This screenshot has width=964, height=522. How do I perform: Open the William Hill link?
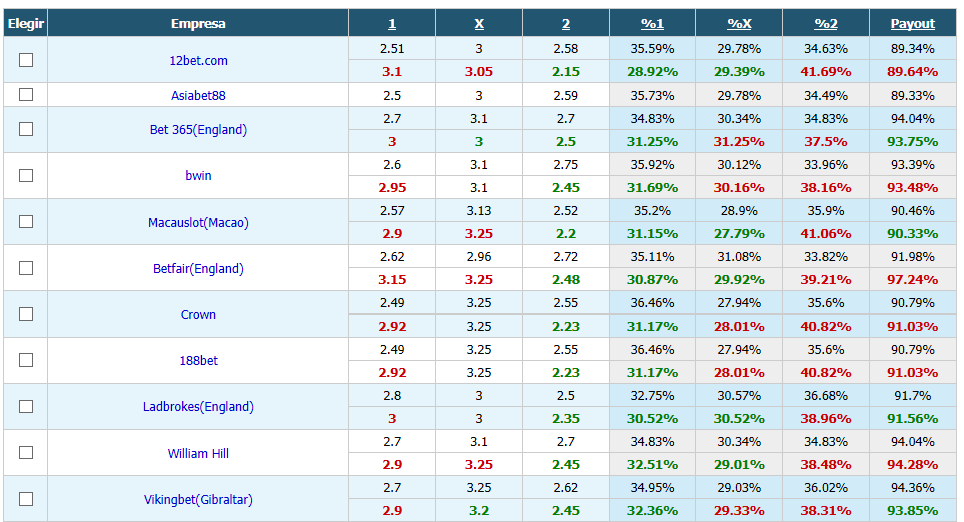[198, 454]
